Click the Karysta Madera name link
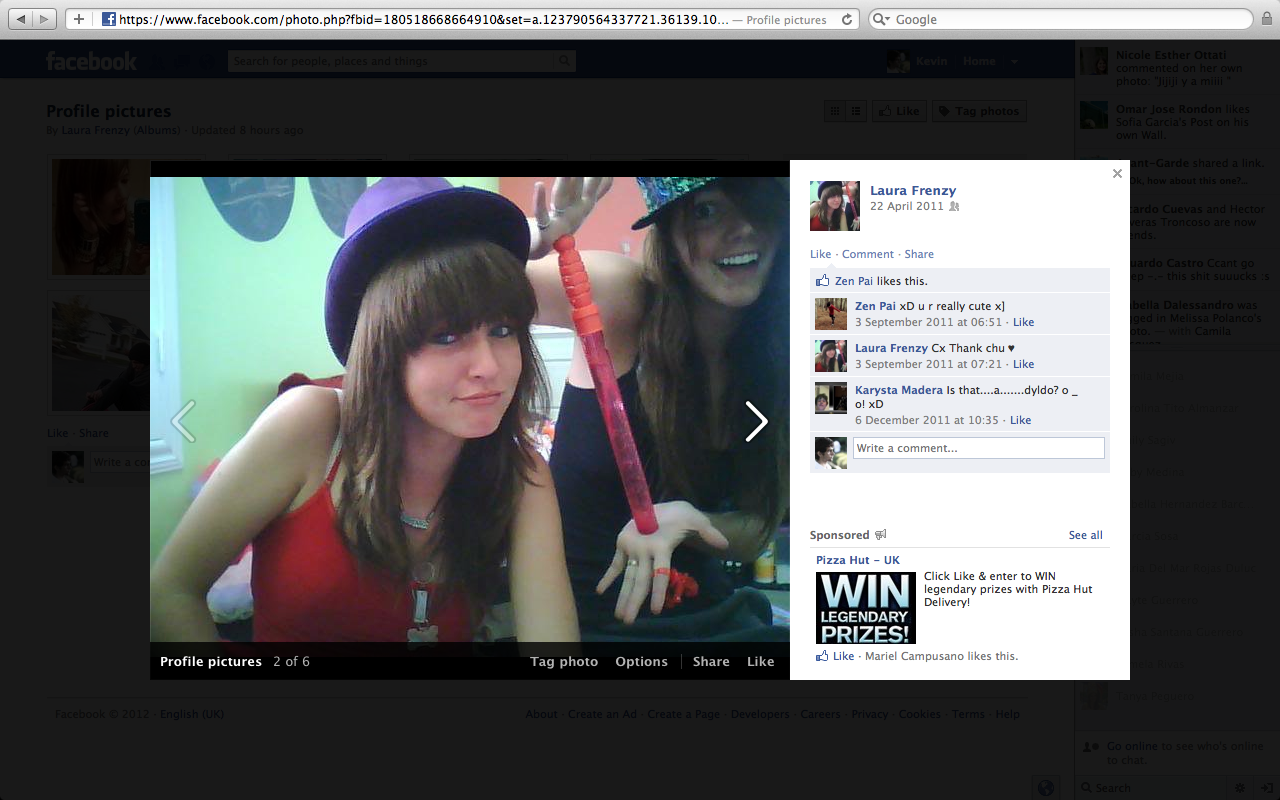This screenshot has height=800, width=1280. (899, 390)
